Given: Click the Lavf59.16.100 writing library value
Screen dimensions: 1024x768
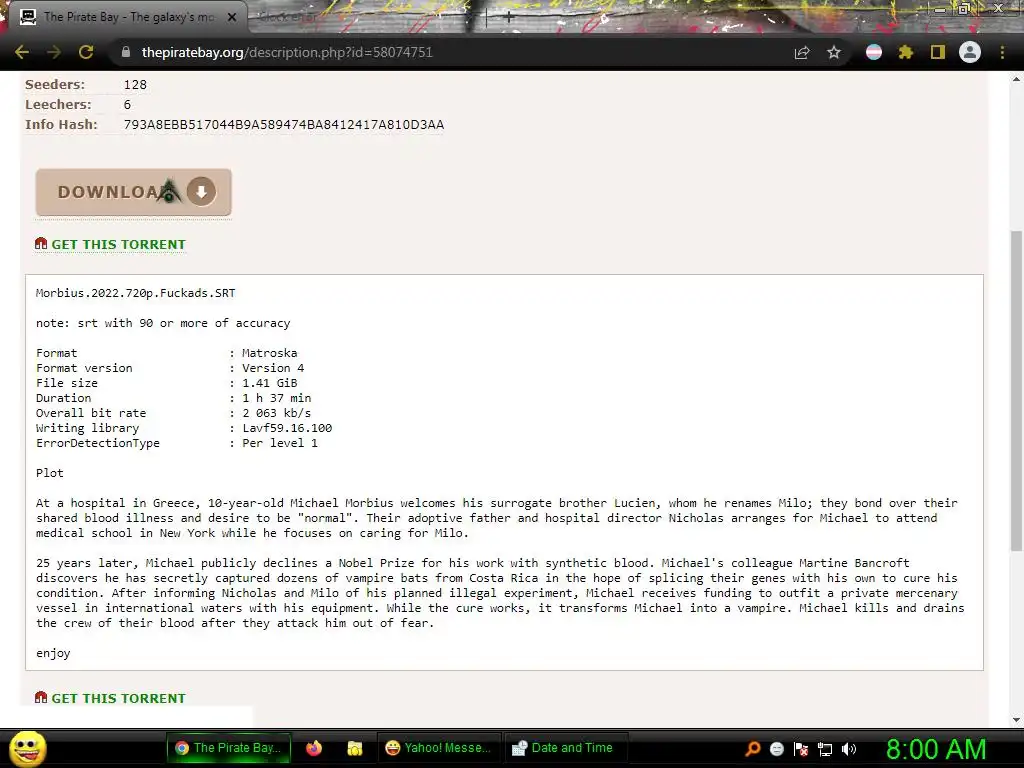Looking at the screenshot, I should [287, 428].
